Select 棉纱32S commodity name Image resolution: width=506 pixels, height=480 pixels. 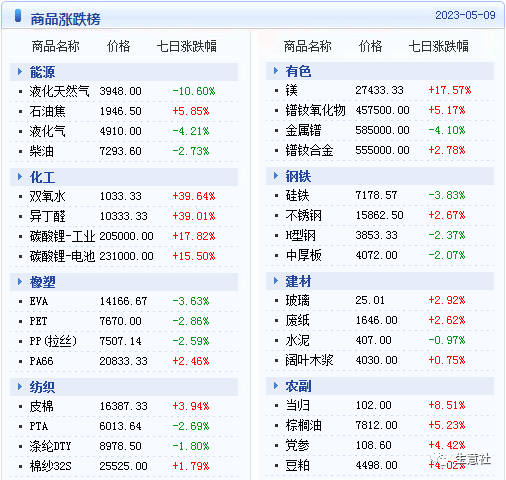(50, 466)
